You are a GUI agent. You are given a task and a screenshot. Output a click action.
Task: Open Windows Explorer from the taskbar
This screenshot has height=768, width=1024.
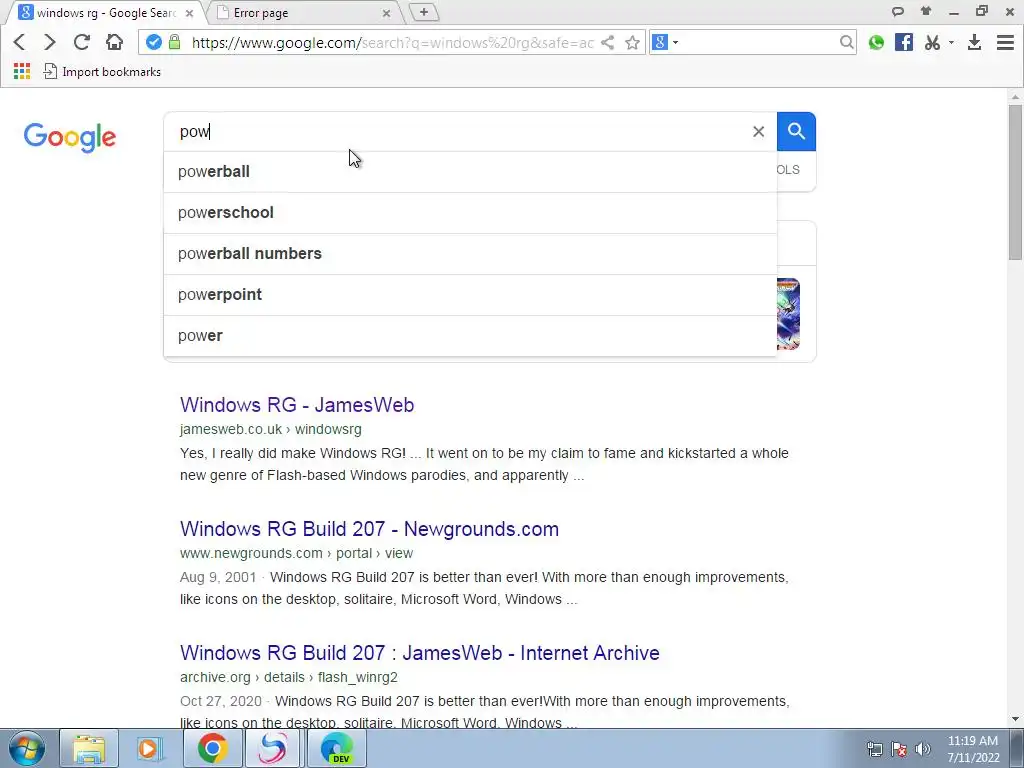coord(89,748)
